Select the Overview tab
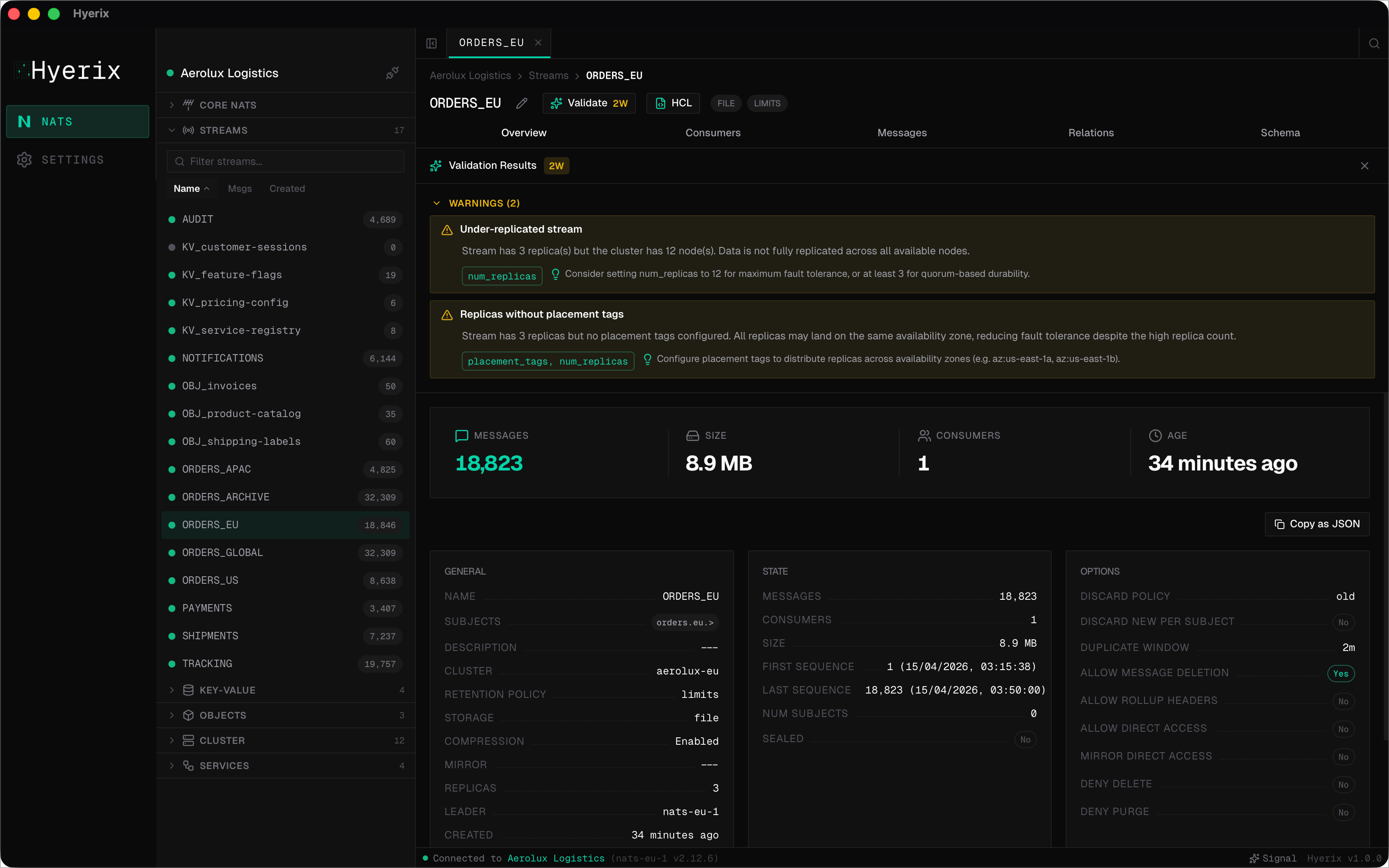 [523, 133]
